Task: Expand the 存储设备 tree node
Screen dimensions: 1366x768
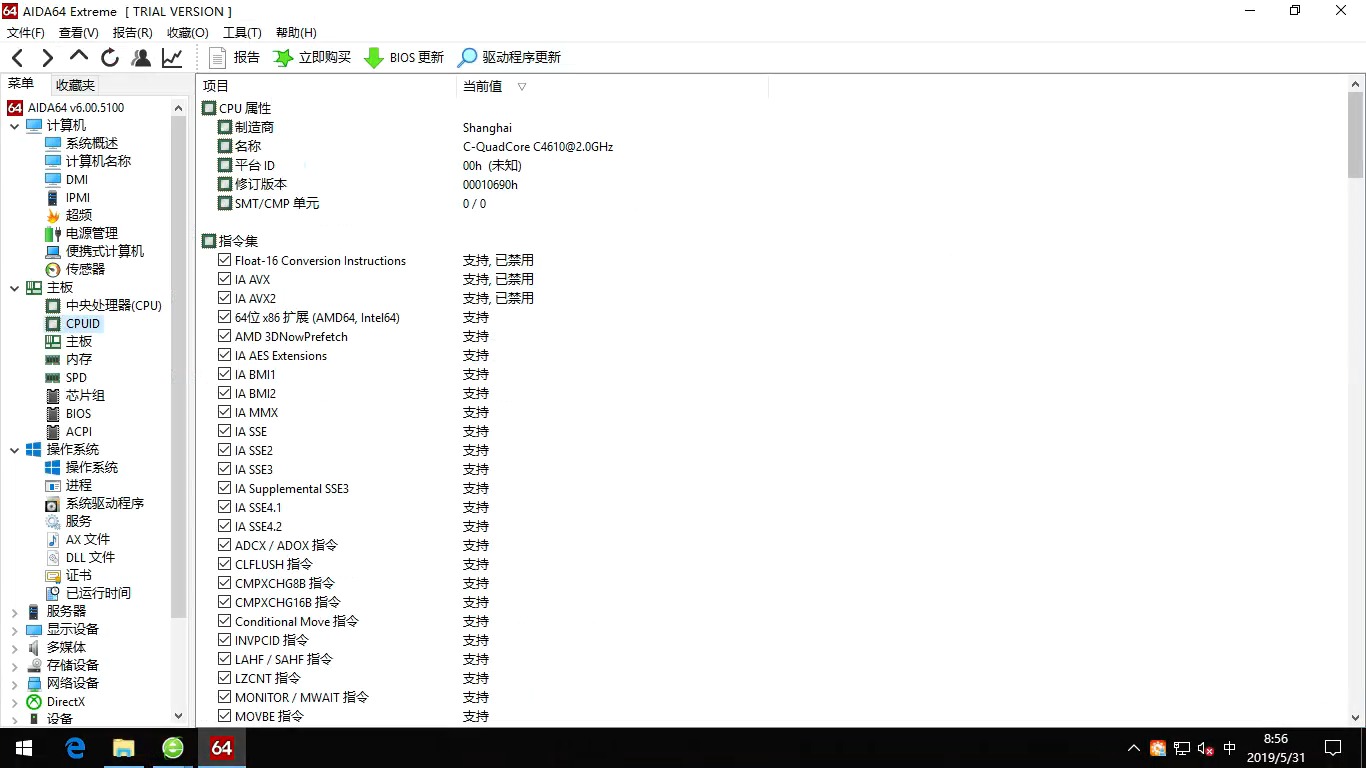Action: 15,666
